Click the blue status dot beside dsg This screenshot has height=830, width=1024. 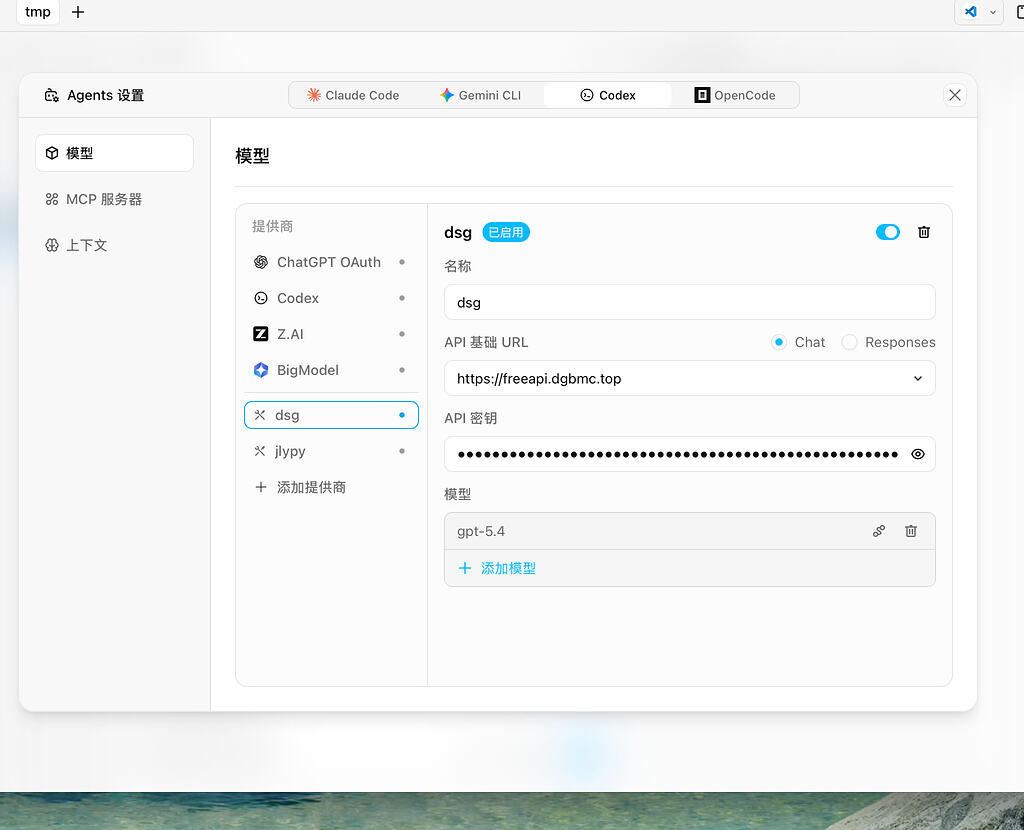[x=402, y=415]
